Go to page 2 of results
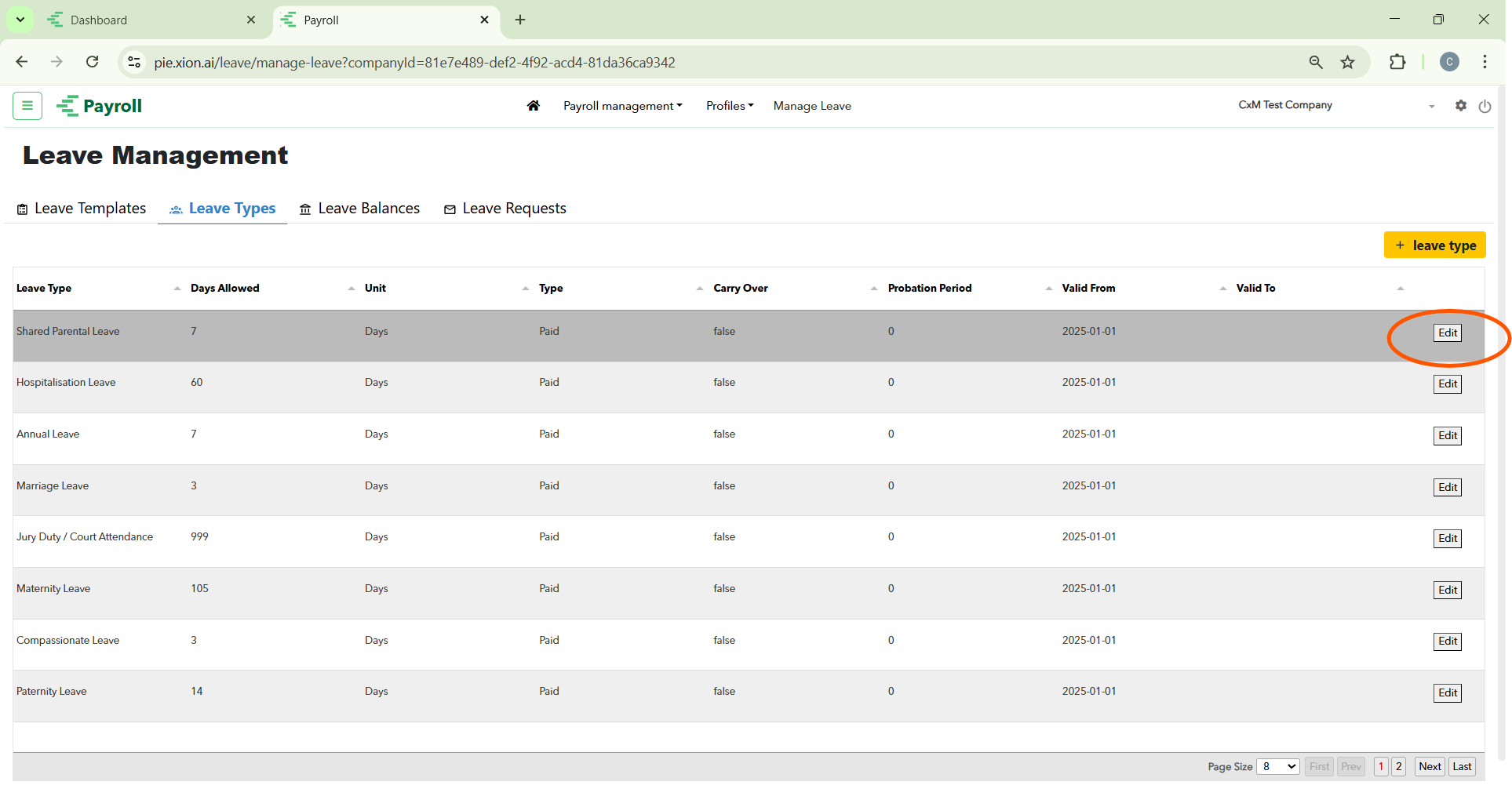Viewport: 1512px width, 796px height. pyautogui.click(x=1398, y=766)
